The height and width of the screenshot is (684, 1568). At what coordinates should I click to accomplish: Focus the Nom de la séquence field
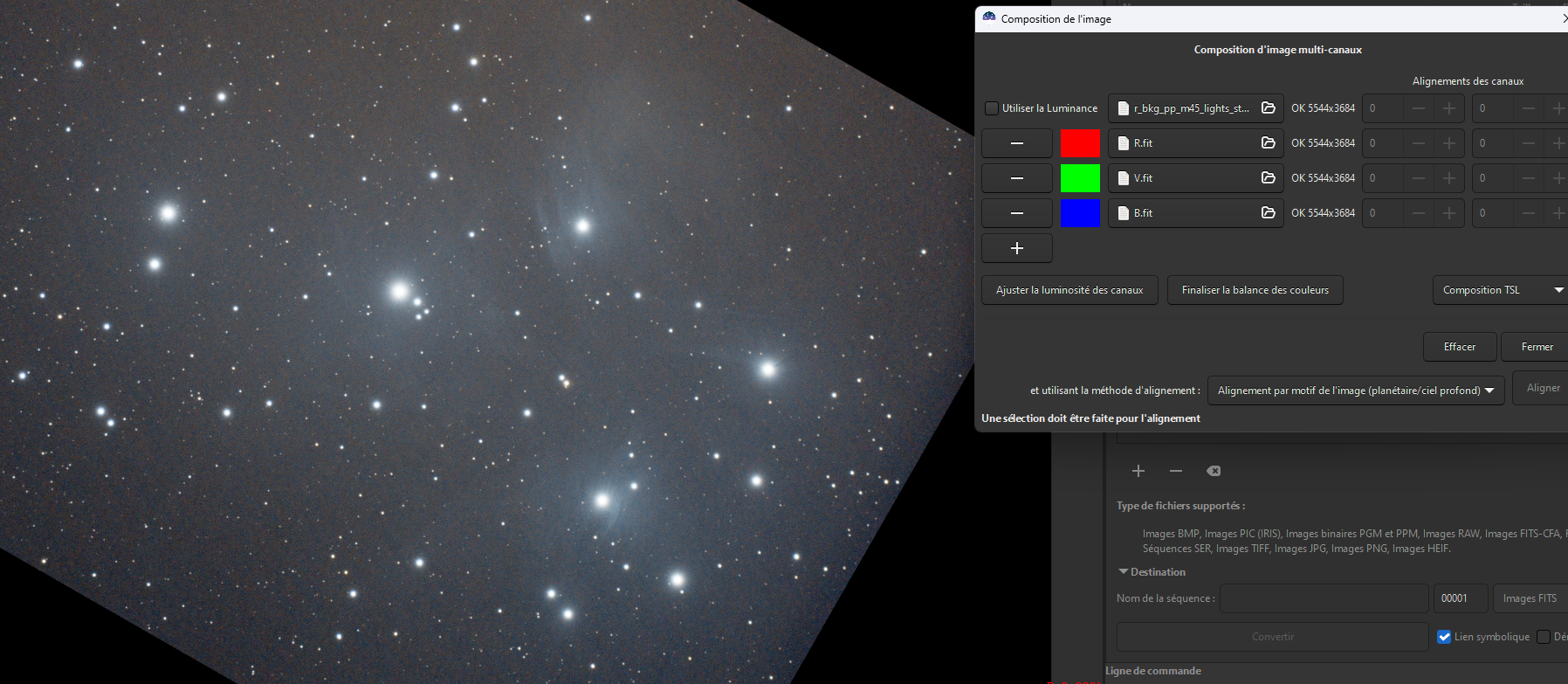[x=1324, y=598]
